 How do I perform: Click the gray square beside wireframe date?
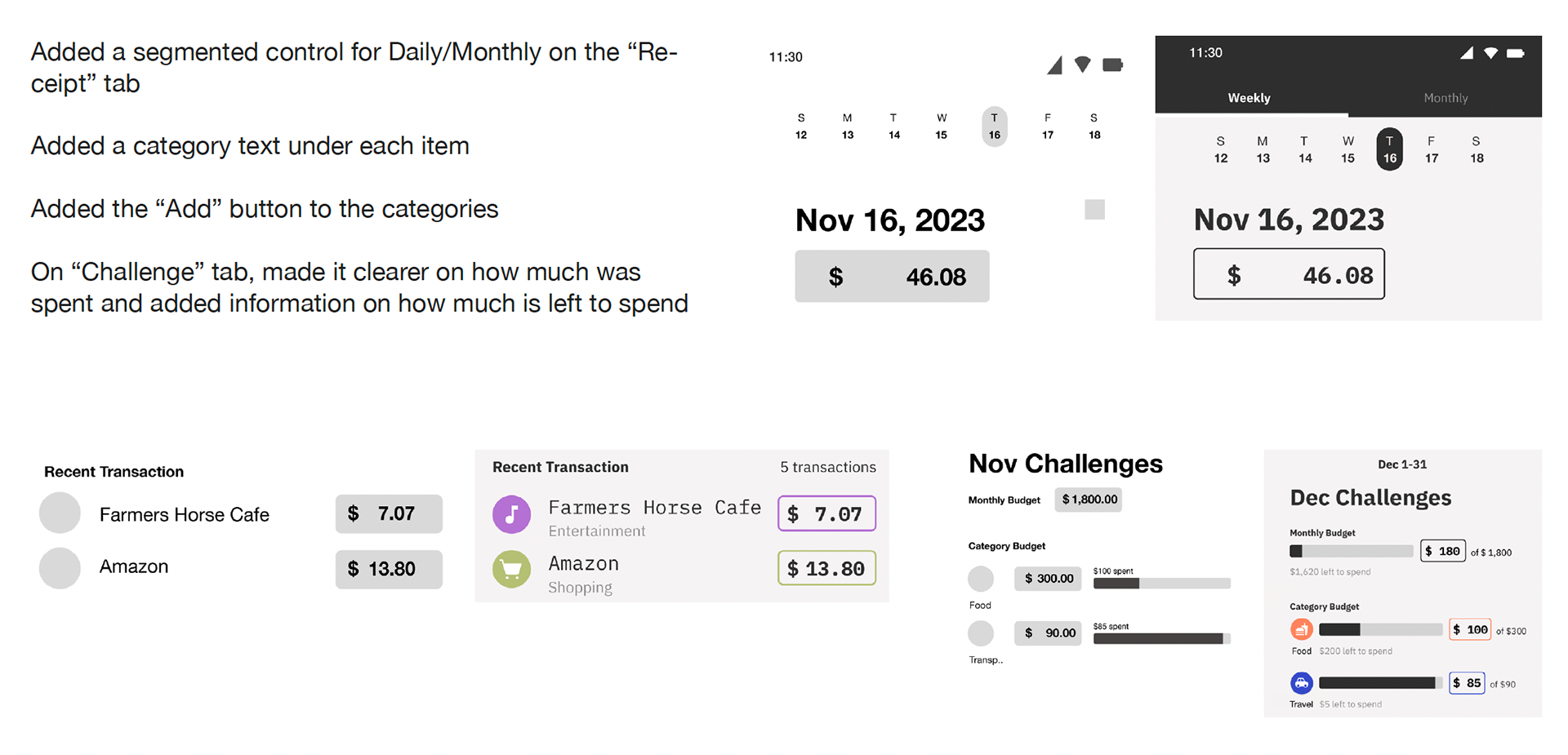tap(1094, 210)
